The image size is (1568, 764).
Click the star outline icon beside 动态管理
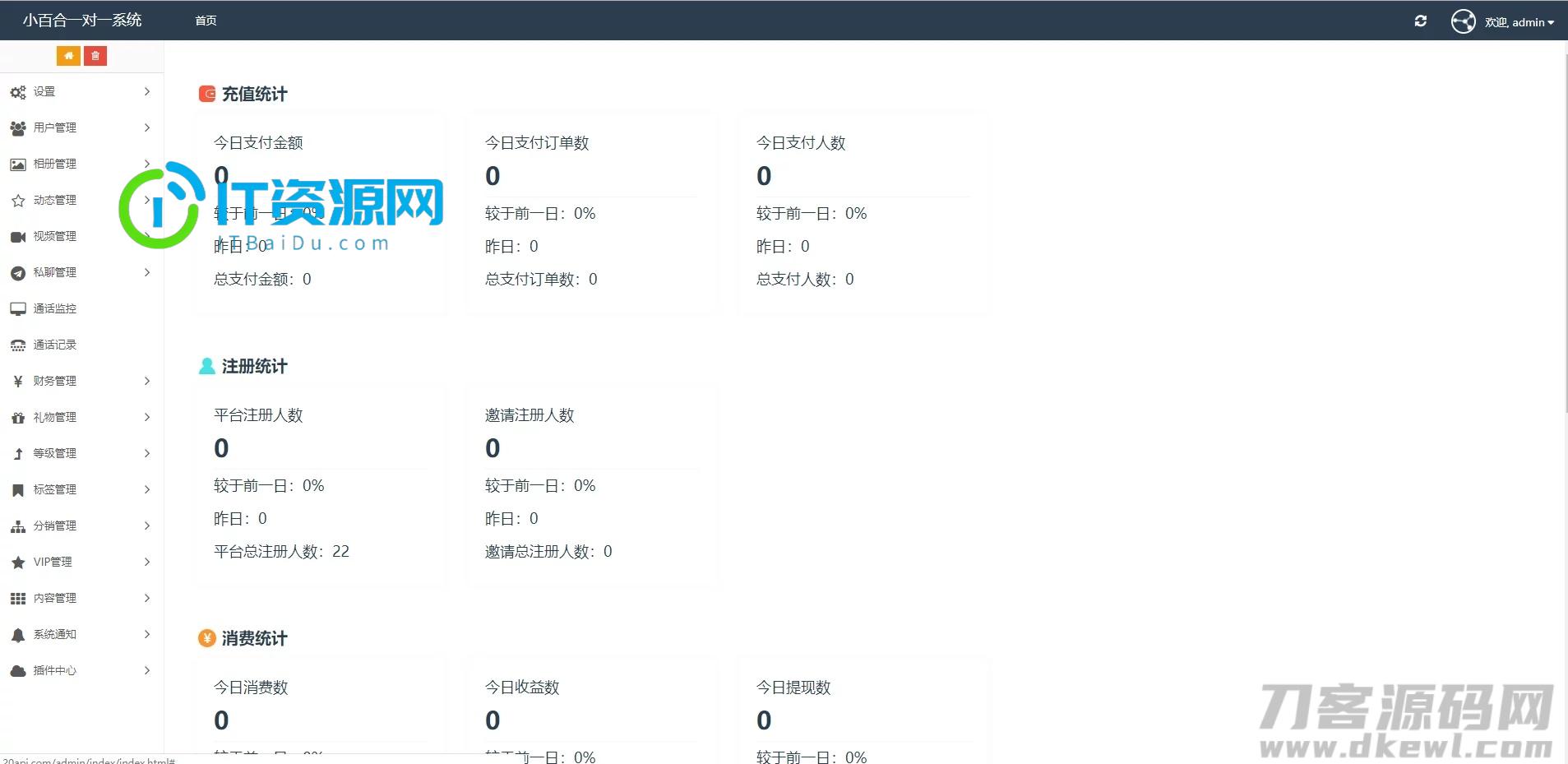(18, 201)
